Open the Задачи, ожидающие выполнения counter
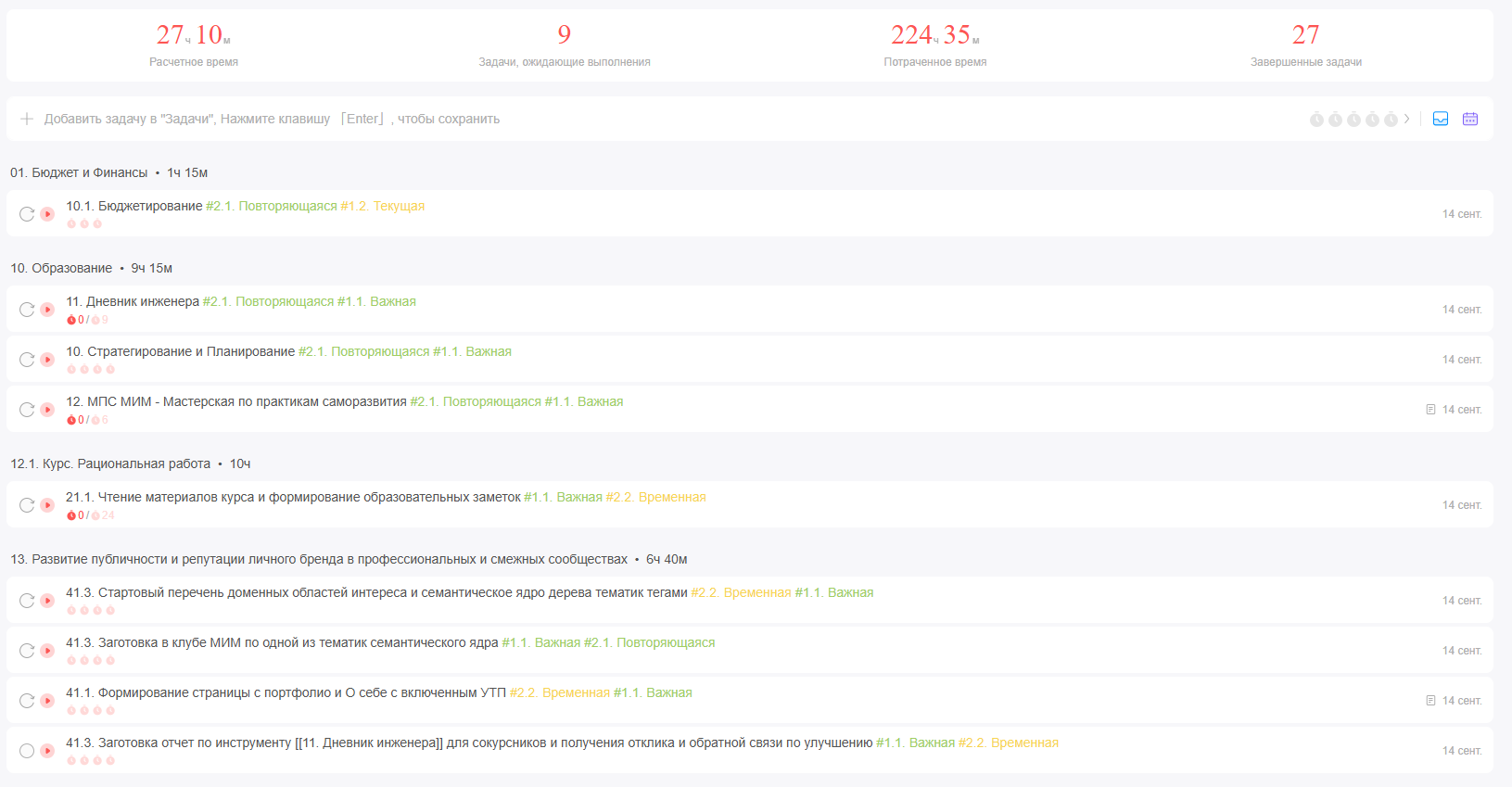The height and width of the screenshot is (787, 1512). [x=564, y=44]
